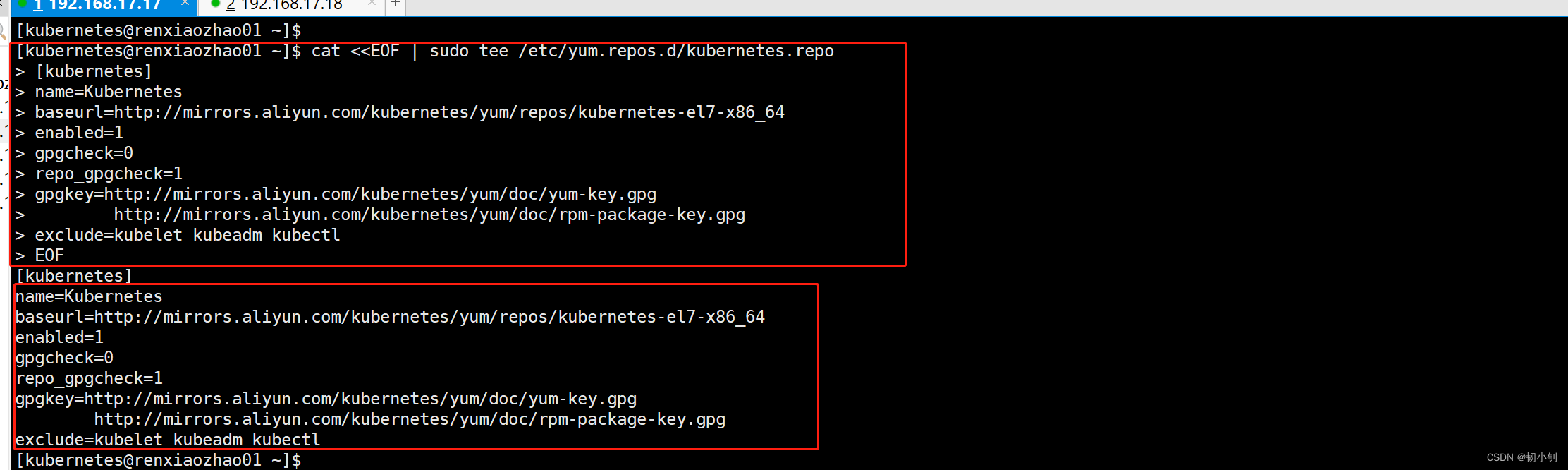
Task: Click the magnifier search icon at left edge
Action: [x=3, y=31]
